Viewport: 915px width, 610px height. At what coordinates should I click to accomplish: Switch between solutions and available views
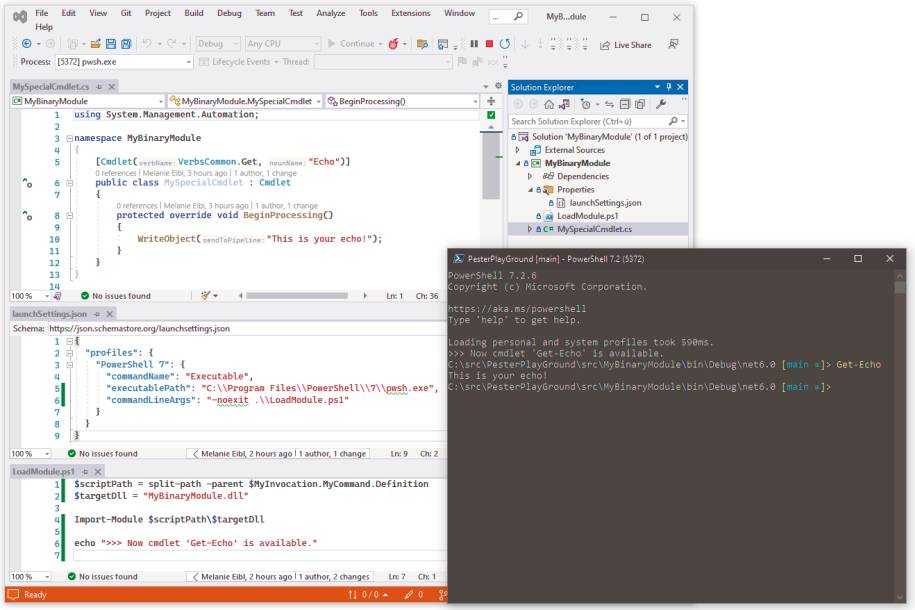pyautogui.click(x=564, y=104)
